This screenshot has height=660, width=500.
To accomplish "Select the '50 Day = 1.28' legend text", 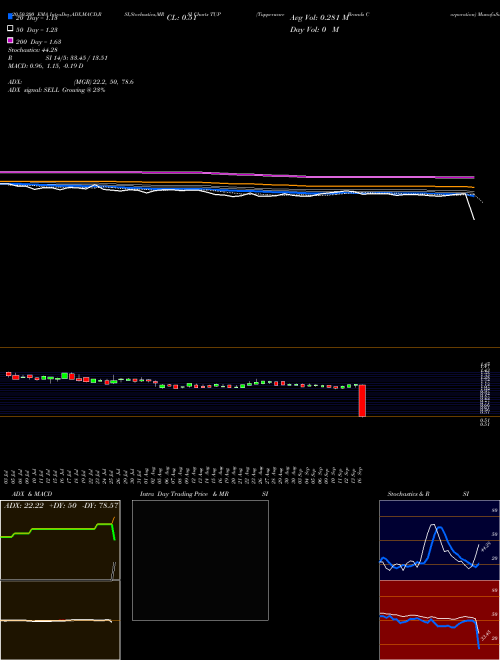I will (x=37, y=30).
